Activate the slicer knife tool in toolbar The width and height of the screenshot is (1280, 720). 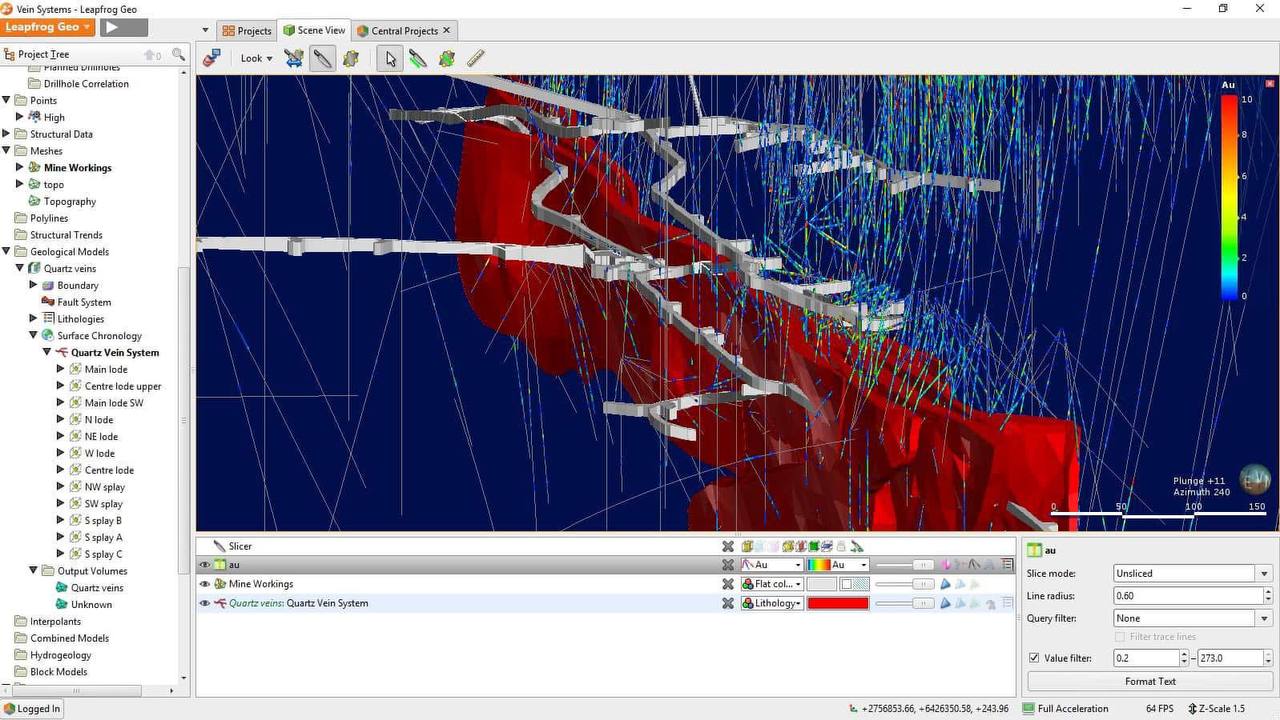[322, 58]
